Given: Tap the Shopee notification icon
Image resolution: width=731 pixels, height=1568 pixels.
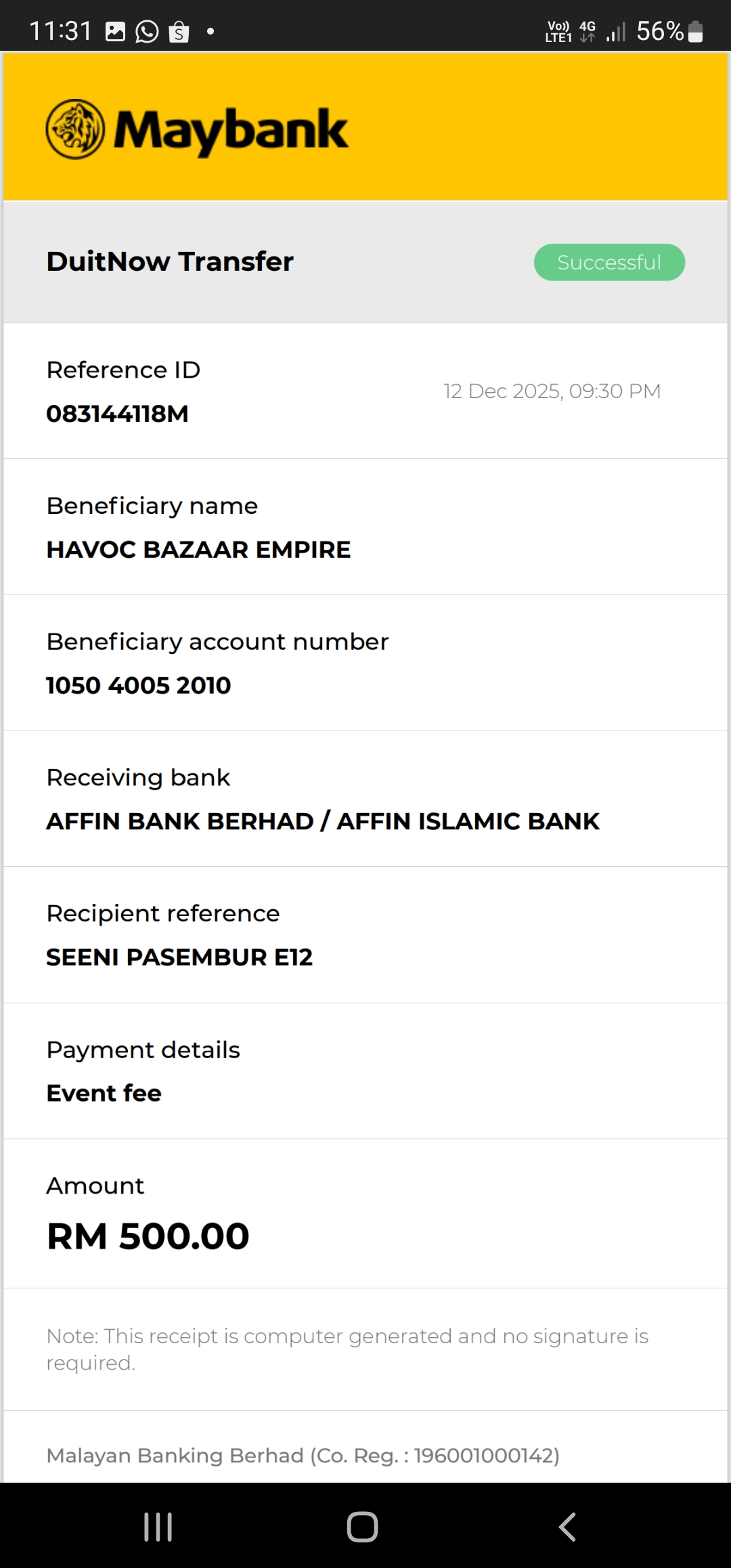Looking at the screenshot, I should click(x=179, y=32).
